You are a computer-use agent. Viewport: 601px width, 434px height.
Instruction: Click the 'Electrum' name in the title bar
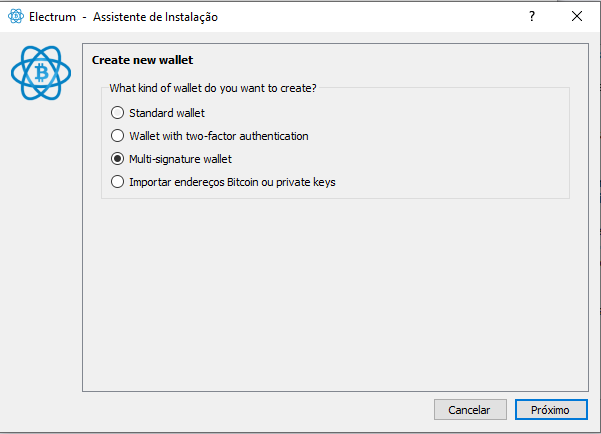coord(52,17)
